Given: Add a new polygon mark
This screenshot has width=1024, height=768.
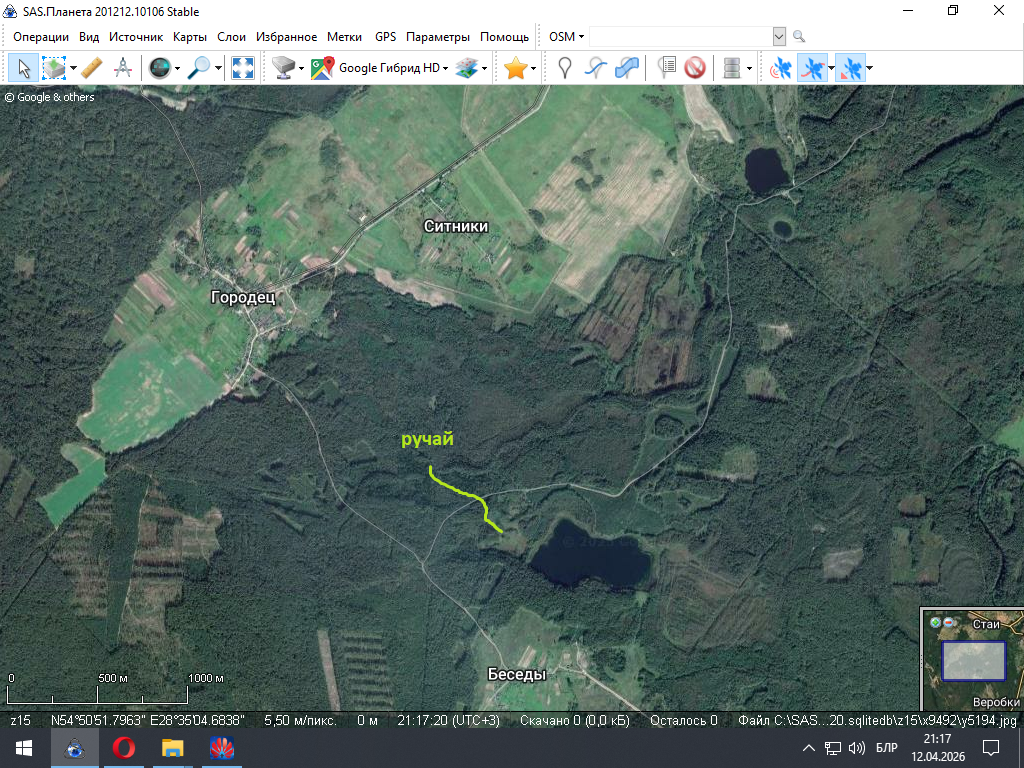Looking at the screenshot, I should point(627,68).
